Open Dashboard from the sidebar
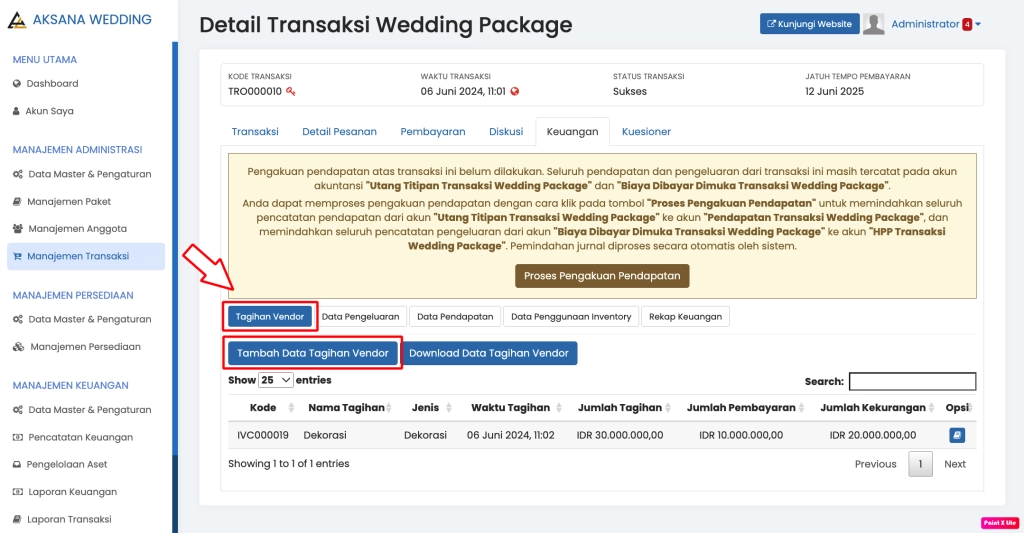 tap(52, 84)
